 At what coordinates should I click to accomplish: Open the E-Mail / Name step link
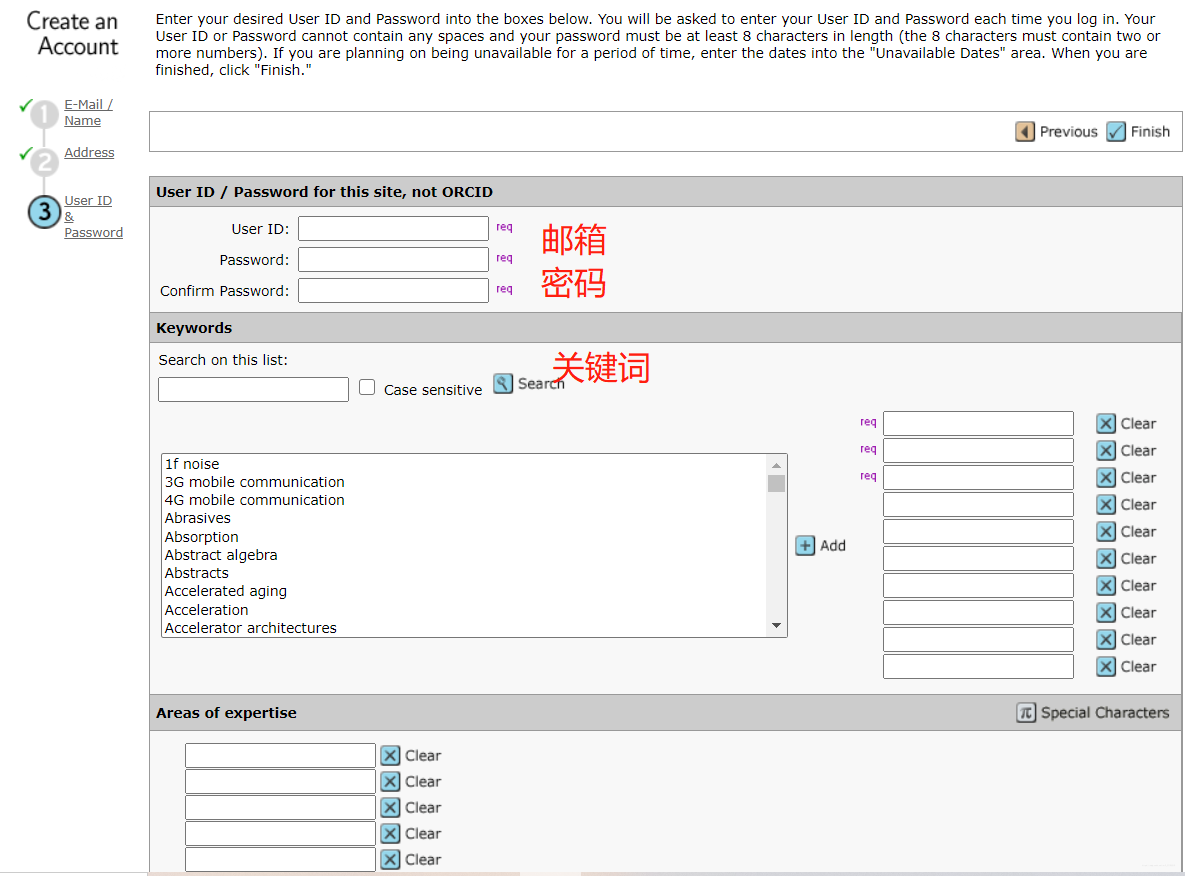point(88,113)
